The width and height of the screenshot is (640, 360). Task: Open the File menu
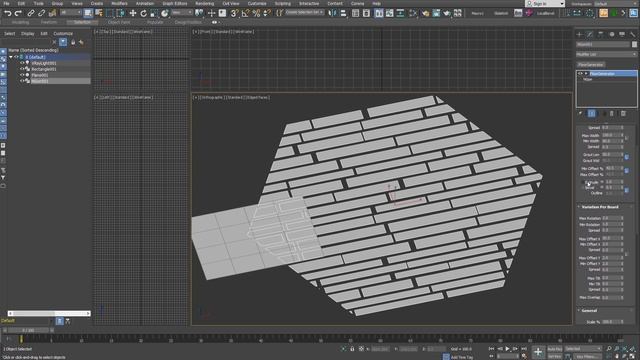coord(6,3)
